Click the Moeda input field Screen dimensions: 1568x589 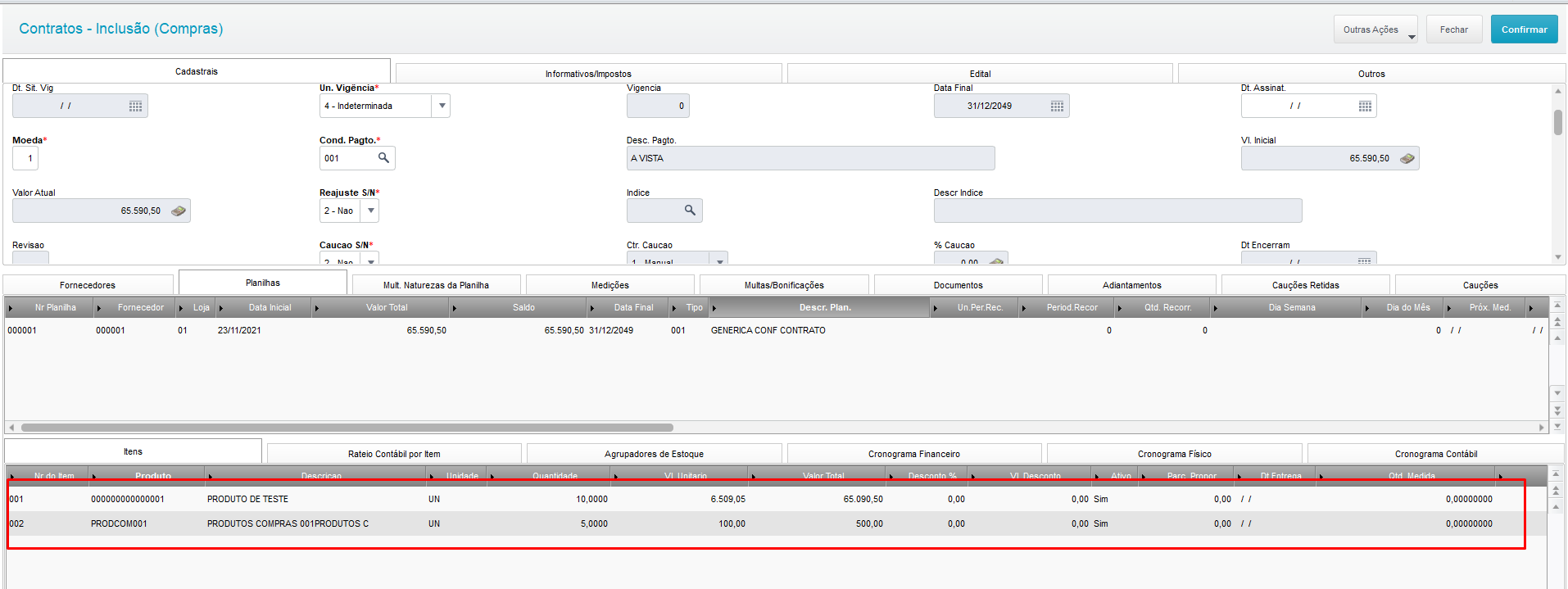pos(25,158)
